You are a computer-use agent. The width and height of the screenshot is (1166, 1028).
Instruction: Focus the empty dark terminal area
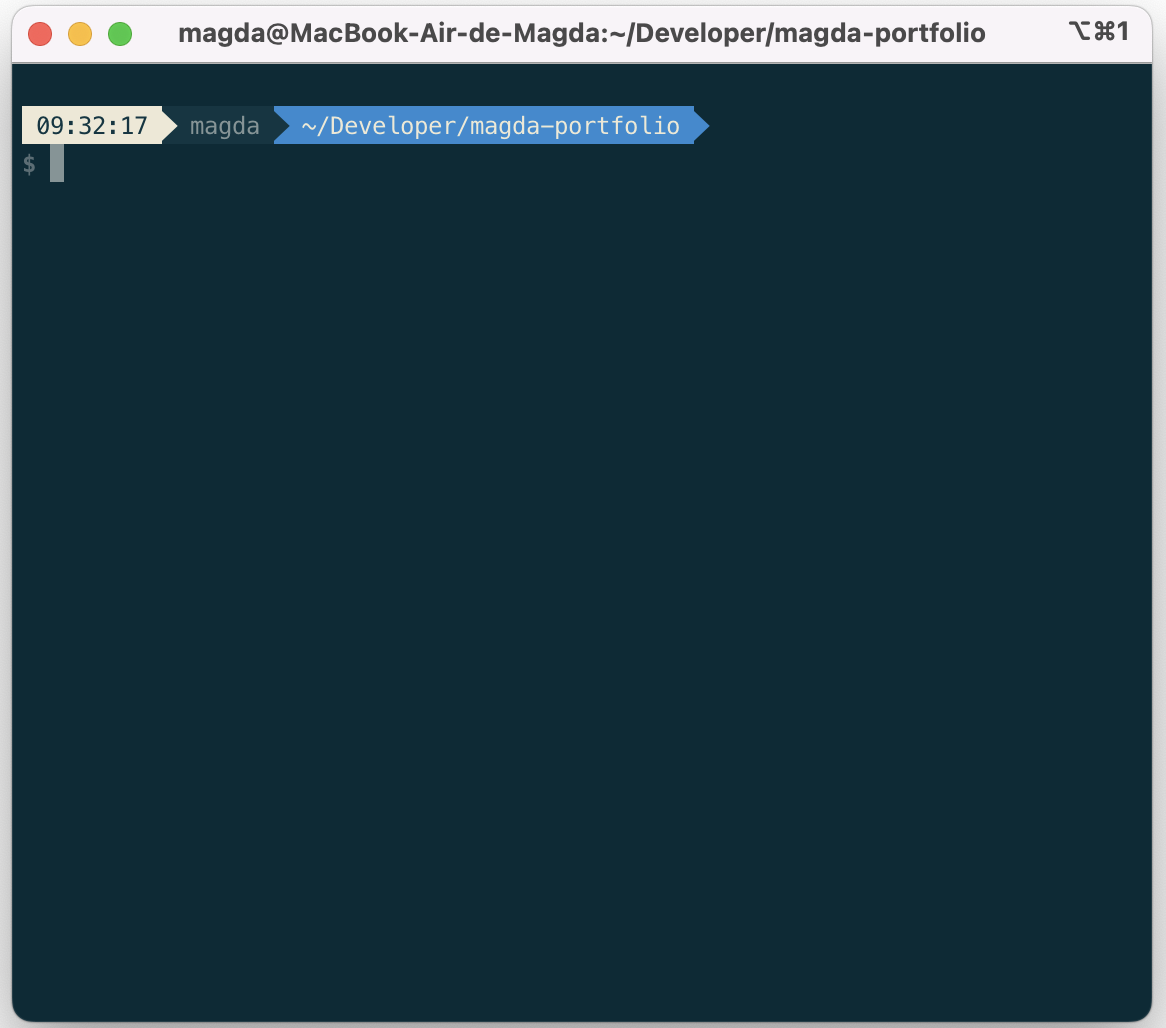(582, 600)
